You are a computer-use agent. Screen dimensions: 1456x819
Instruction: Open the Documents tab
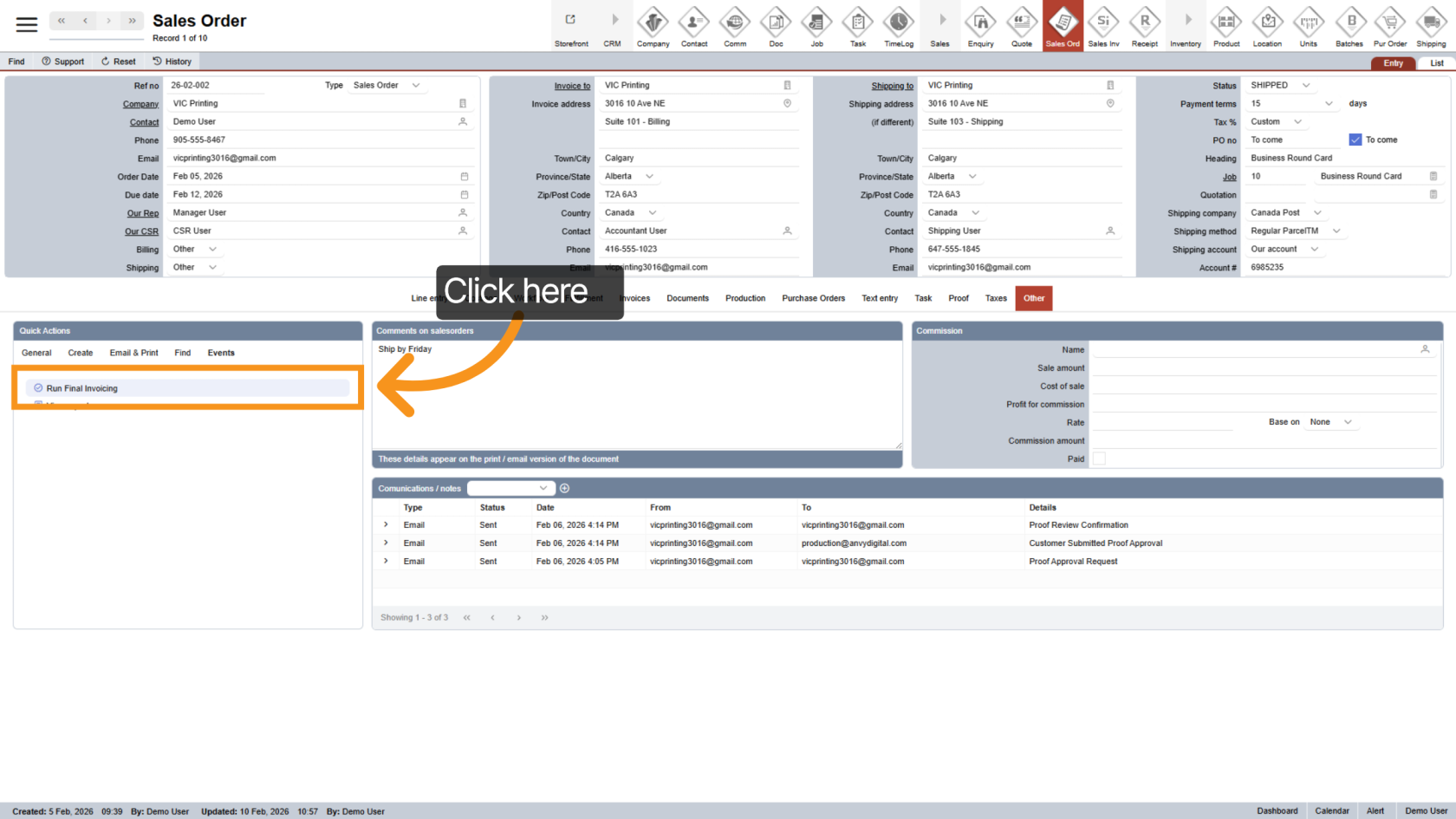coord(687,298)
